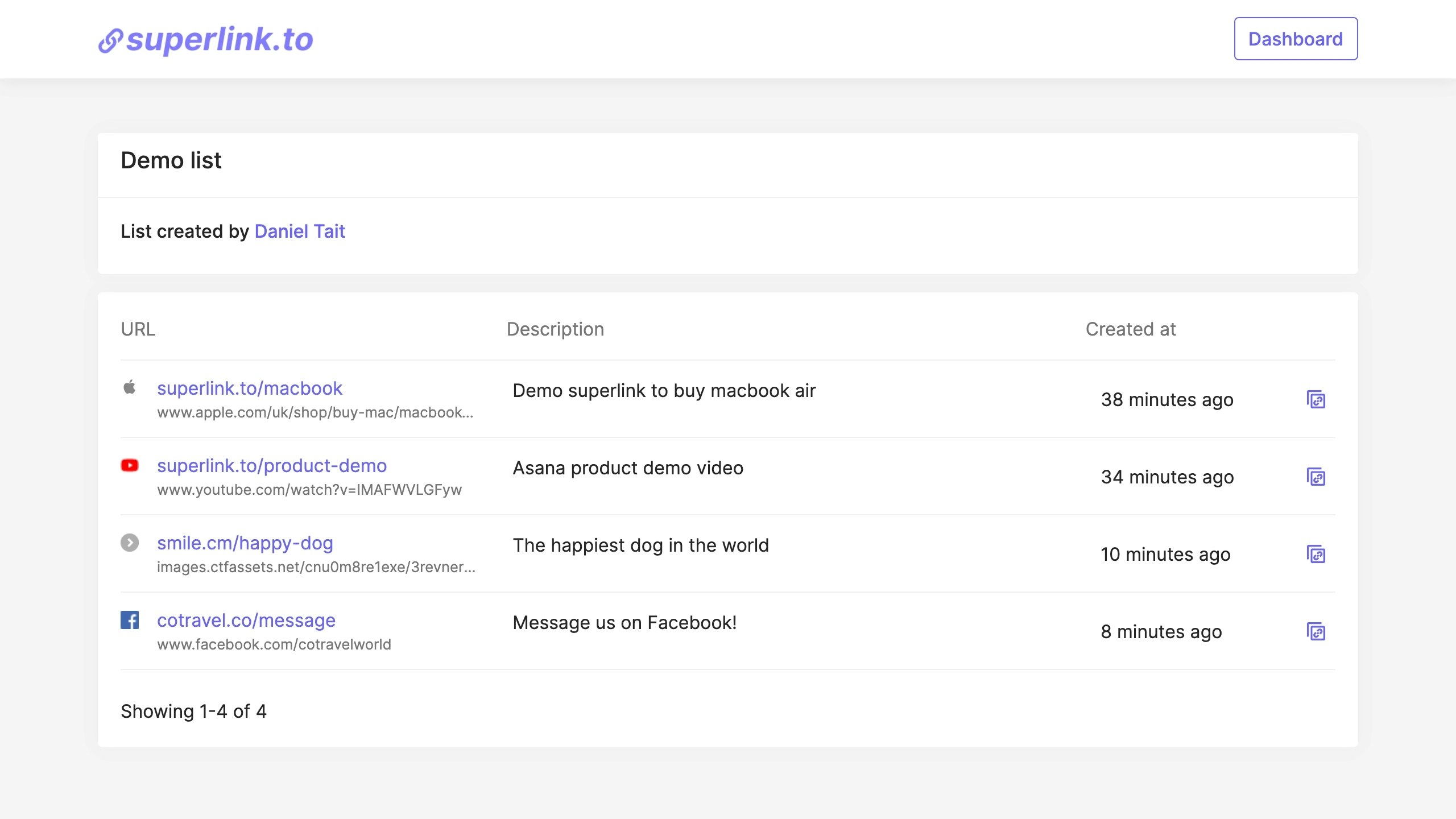The width and height of the screenshot is (1456, 819).
Task: Open smile.cm/happy-dog link
Action: [x=245, y=543]
